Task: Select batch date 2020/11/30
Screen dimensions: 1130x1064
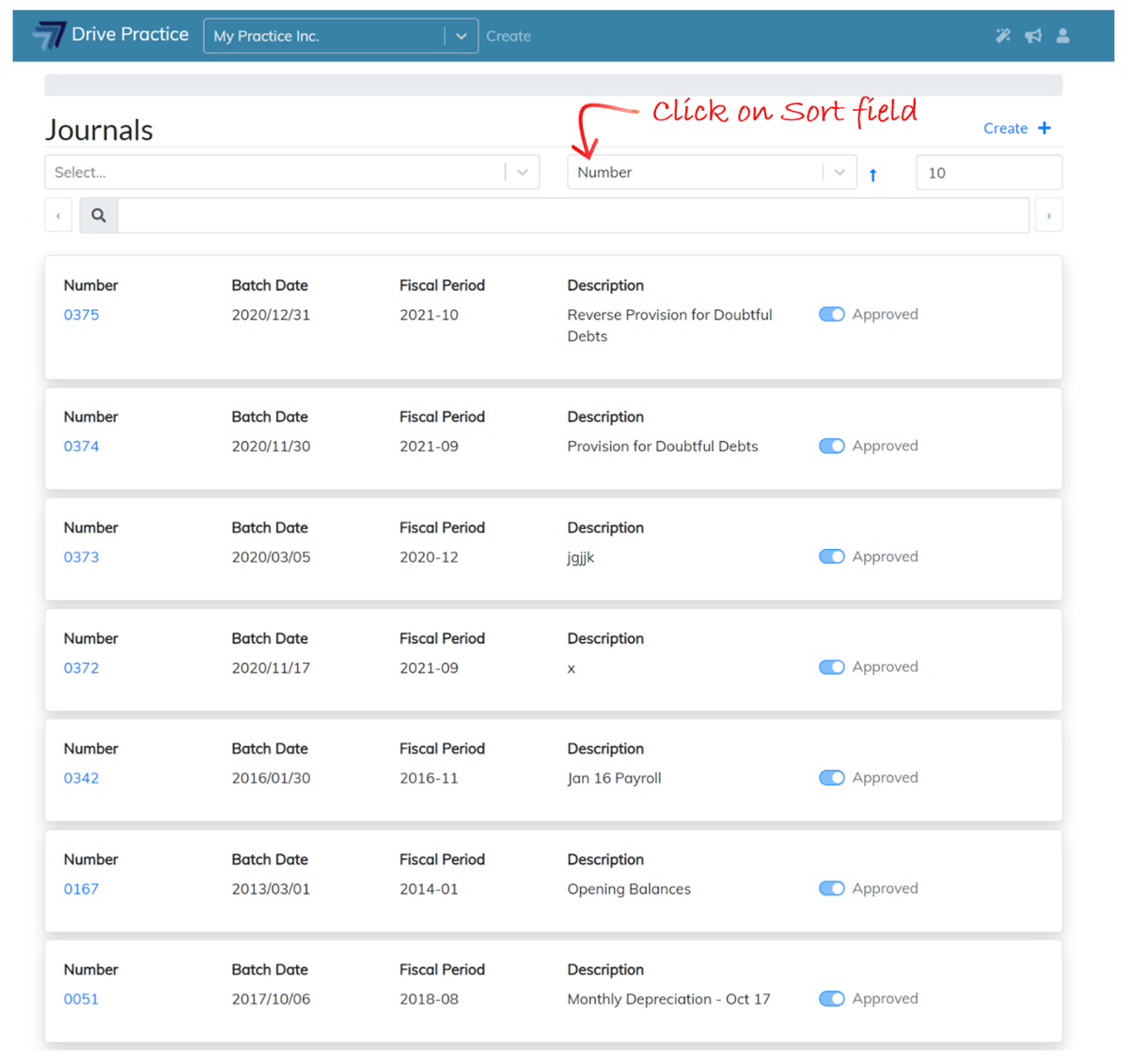Action: tap(271, 446)
